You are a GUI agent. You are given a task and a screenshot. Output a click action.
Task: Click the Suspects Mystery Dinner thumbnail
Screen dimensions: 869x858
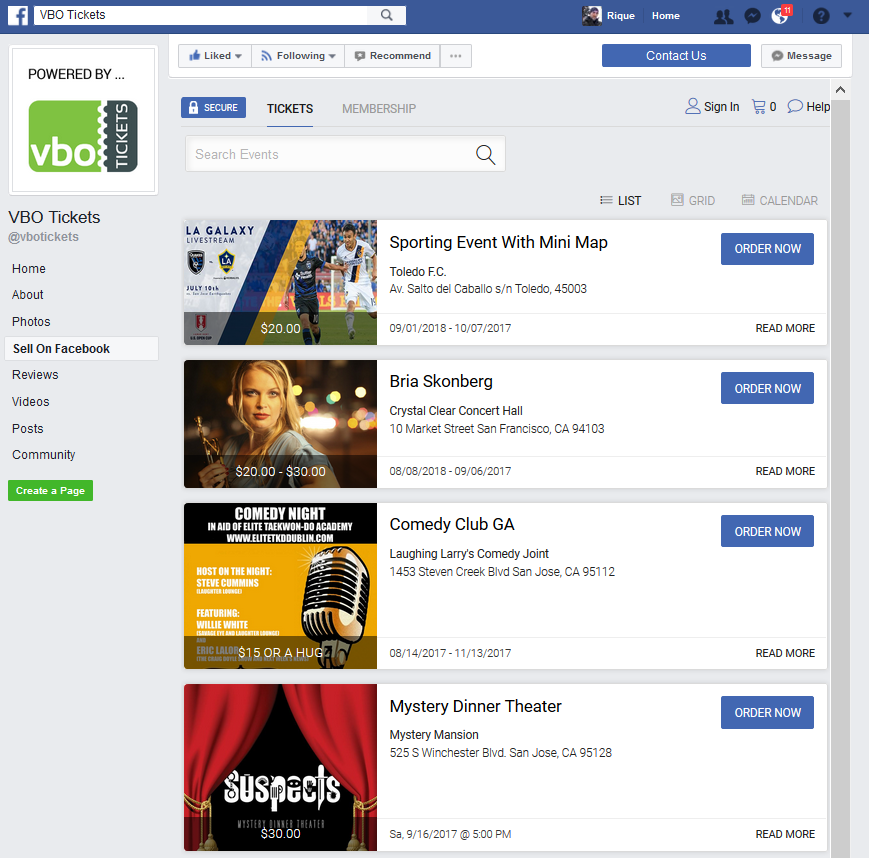click(280, 767)
